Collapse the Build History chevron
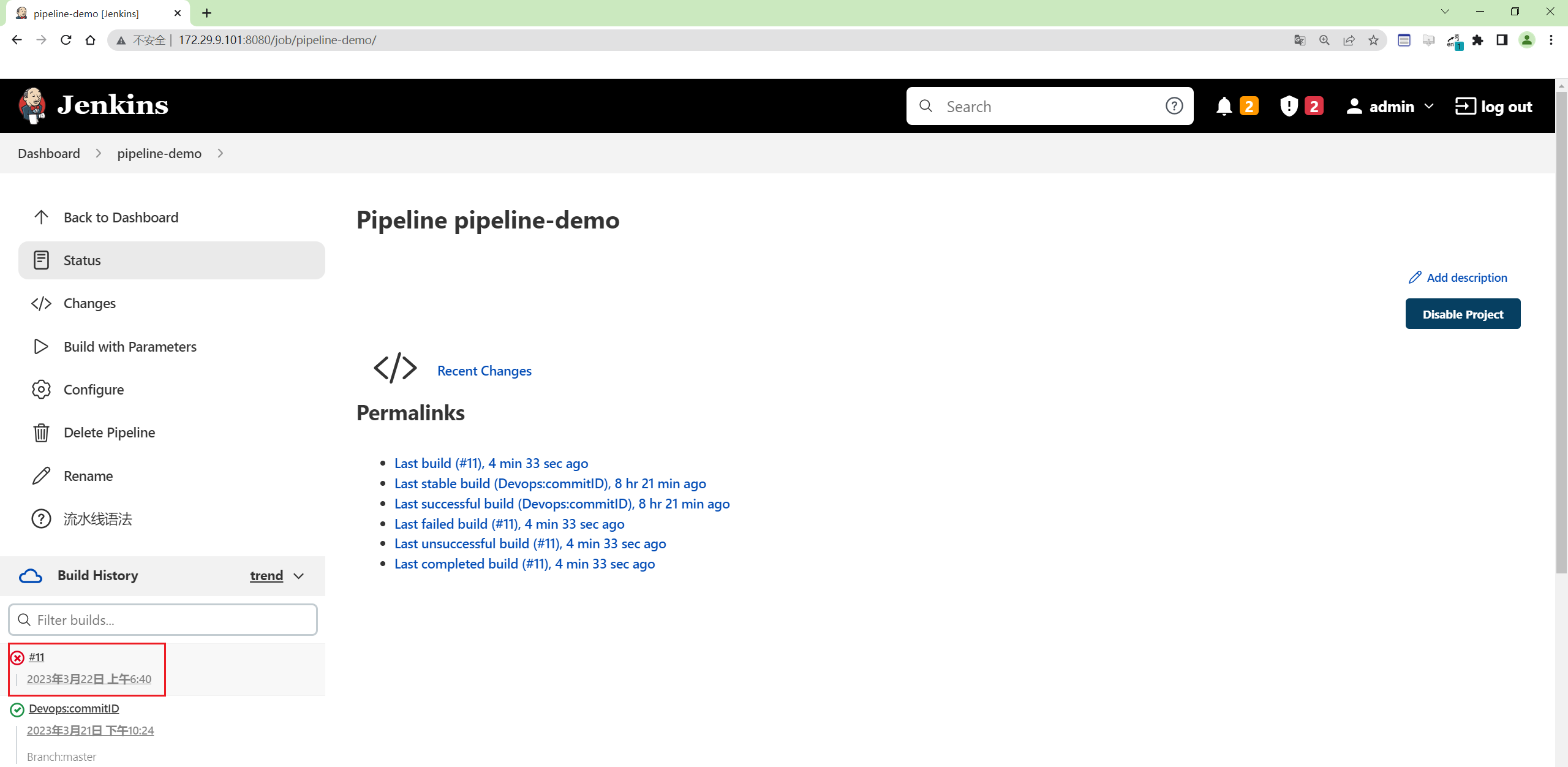 click(299, 576)
